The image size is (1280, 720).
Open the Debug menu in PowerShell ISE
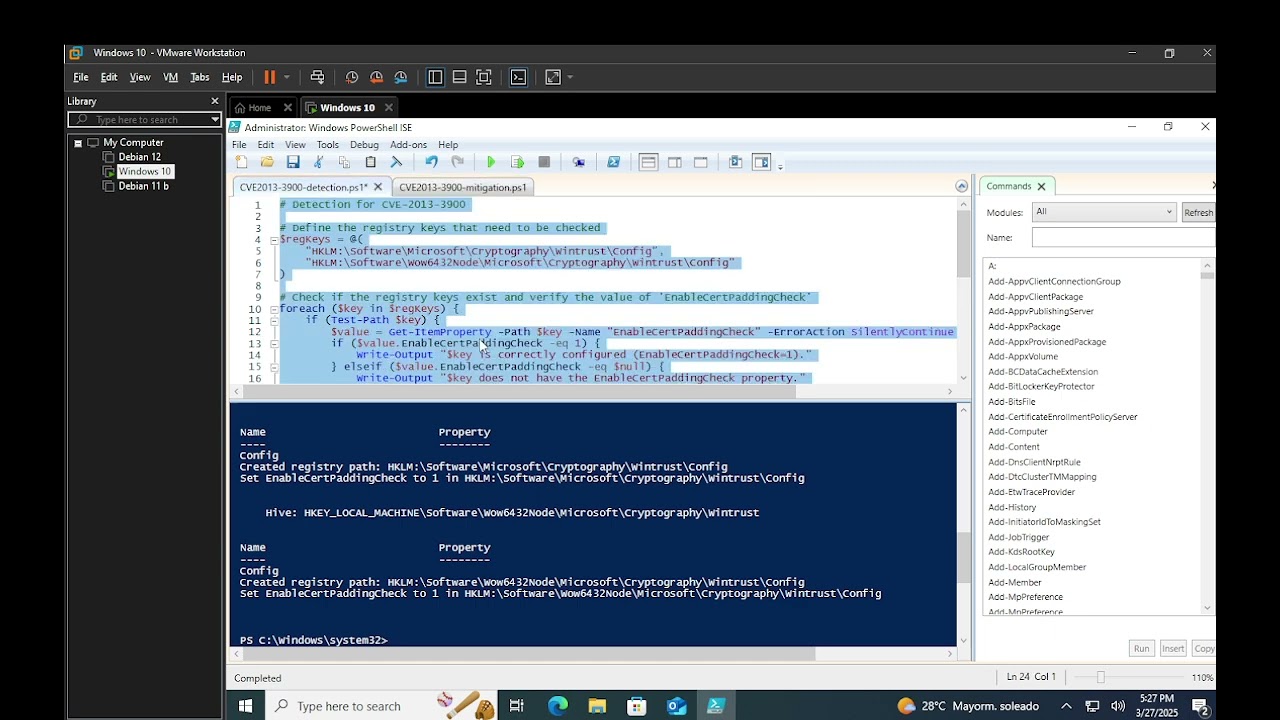[x=364, y=145]
